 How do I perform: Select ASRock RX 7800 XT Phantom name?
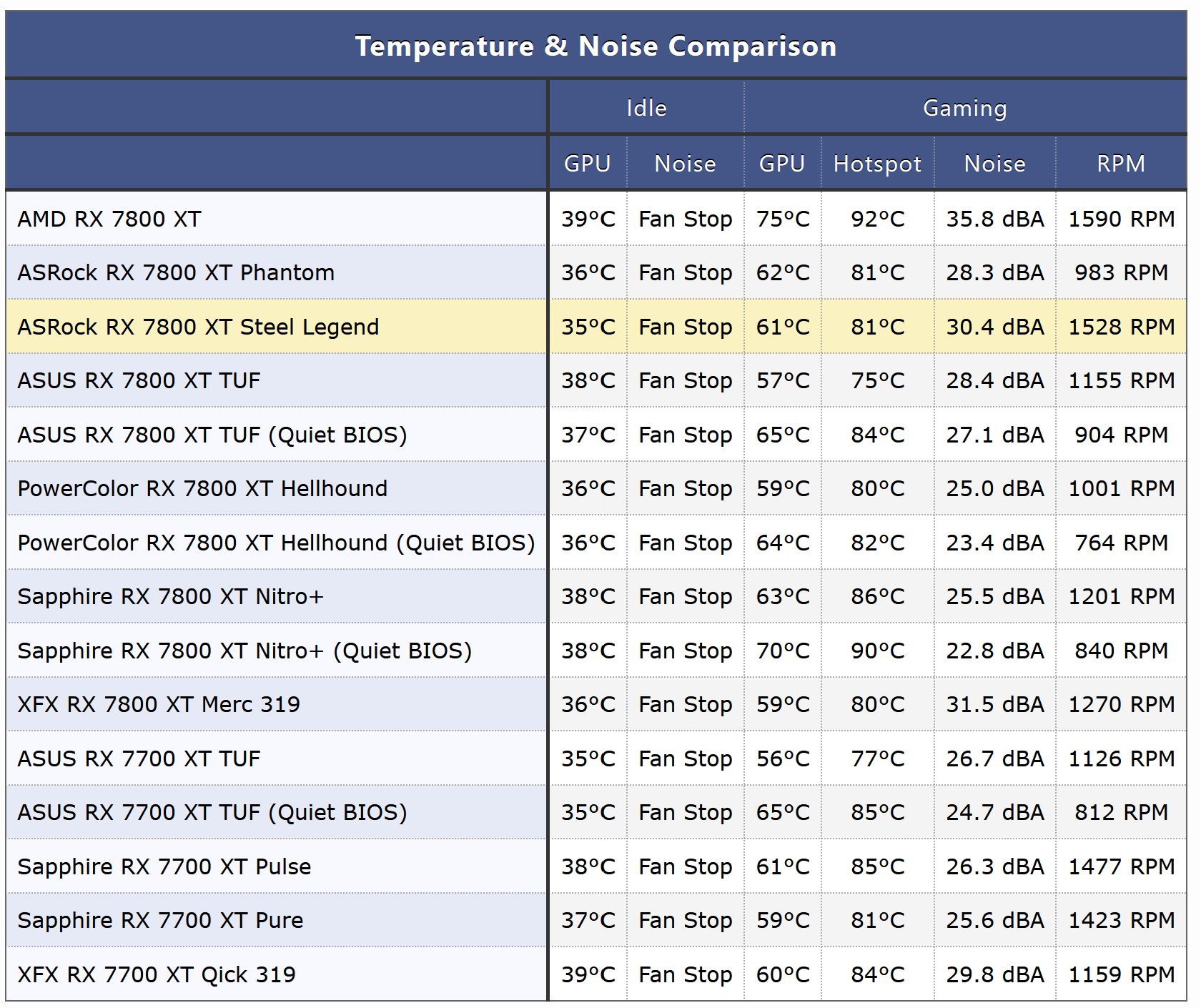176,272
